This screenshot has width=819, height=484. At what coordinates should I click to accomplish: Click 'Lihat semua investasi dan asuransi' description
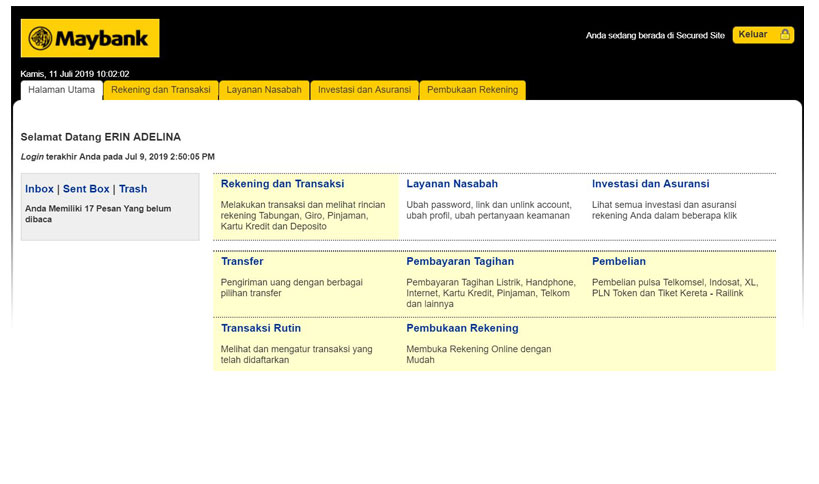coord(664,210)
